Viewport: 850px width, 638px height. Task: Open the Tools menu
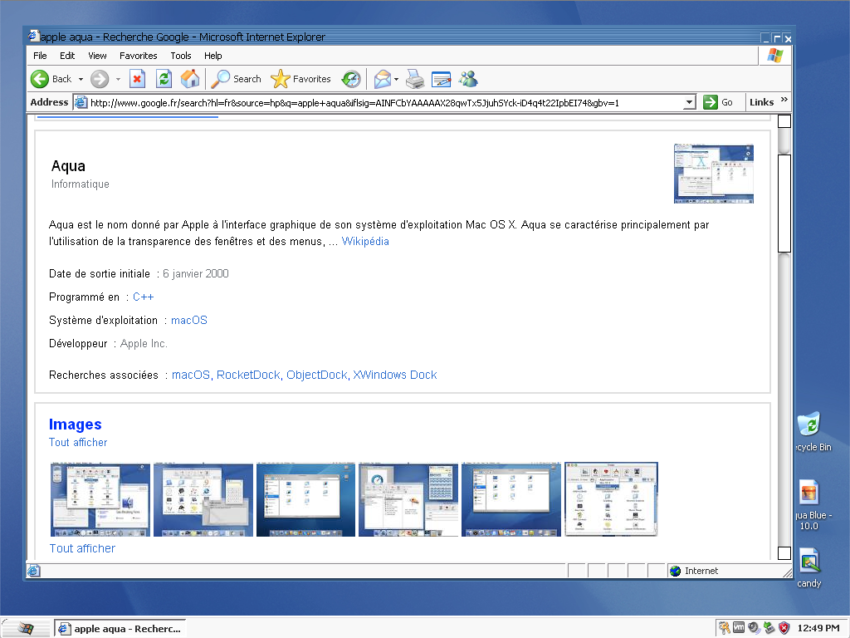181,55
